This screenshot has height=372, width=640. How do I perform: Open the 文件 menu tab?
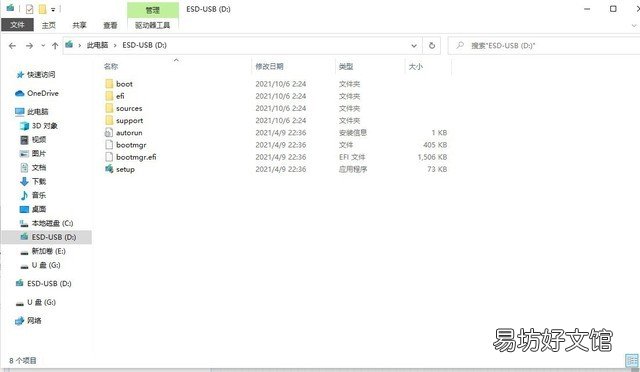(x=17, y=25)
